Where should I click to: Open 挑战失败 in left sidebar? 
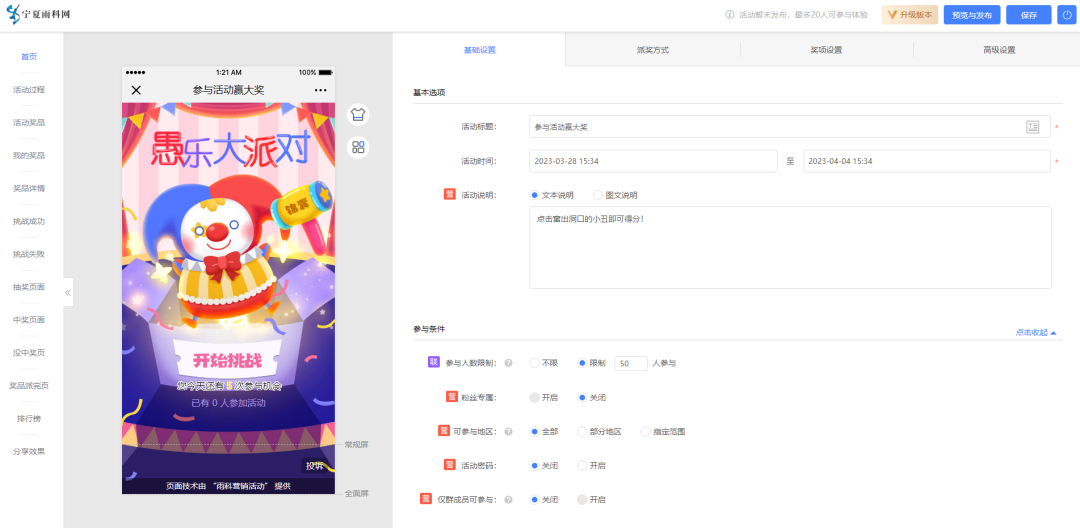click(29, 254)
